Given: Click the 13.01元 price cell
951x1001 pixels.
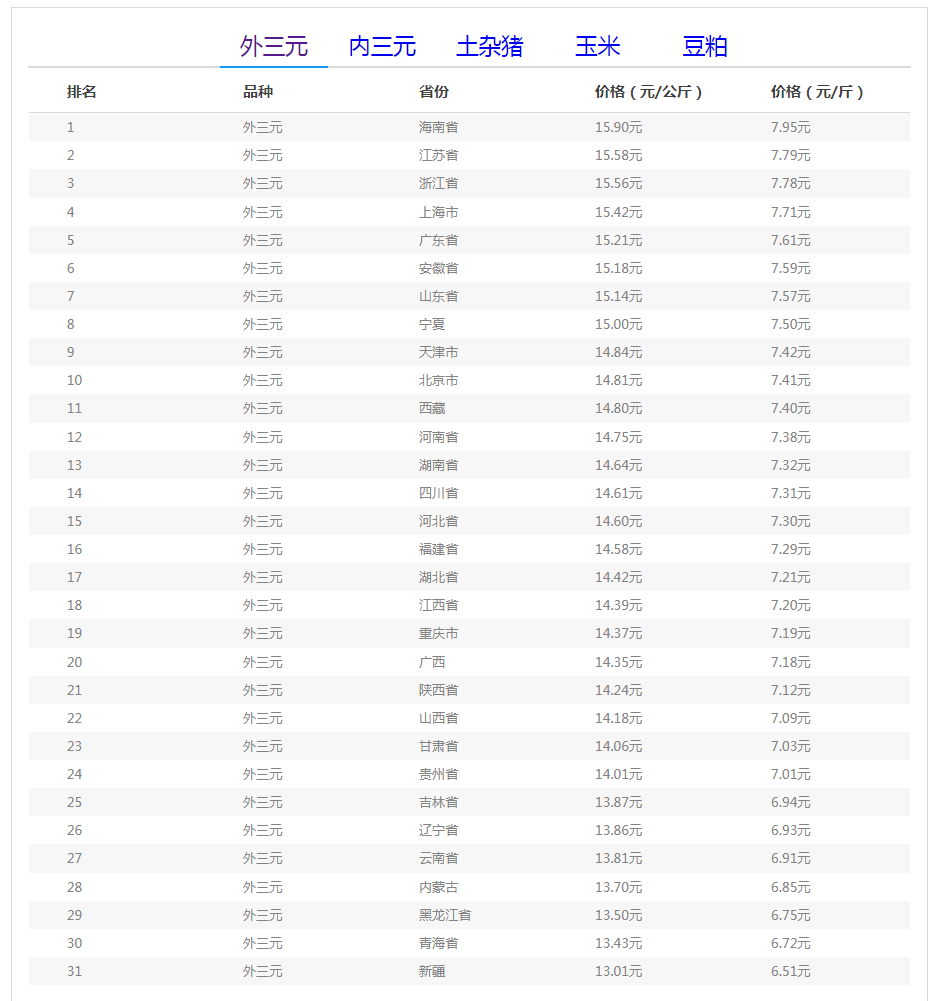Looking at the screenshot, I should click(x=618, y=972).
